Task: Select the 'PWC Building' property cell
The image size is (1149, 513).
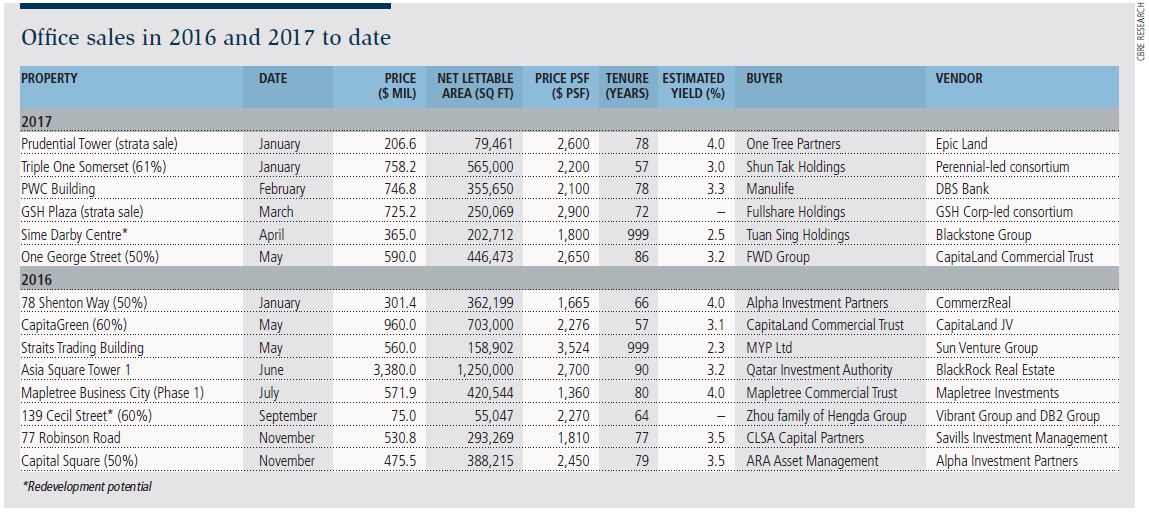Action: click(x=59, y=189)
